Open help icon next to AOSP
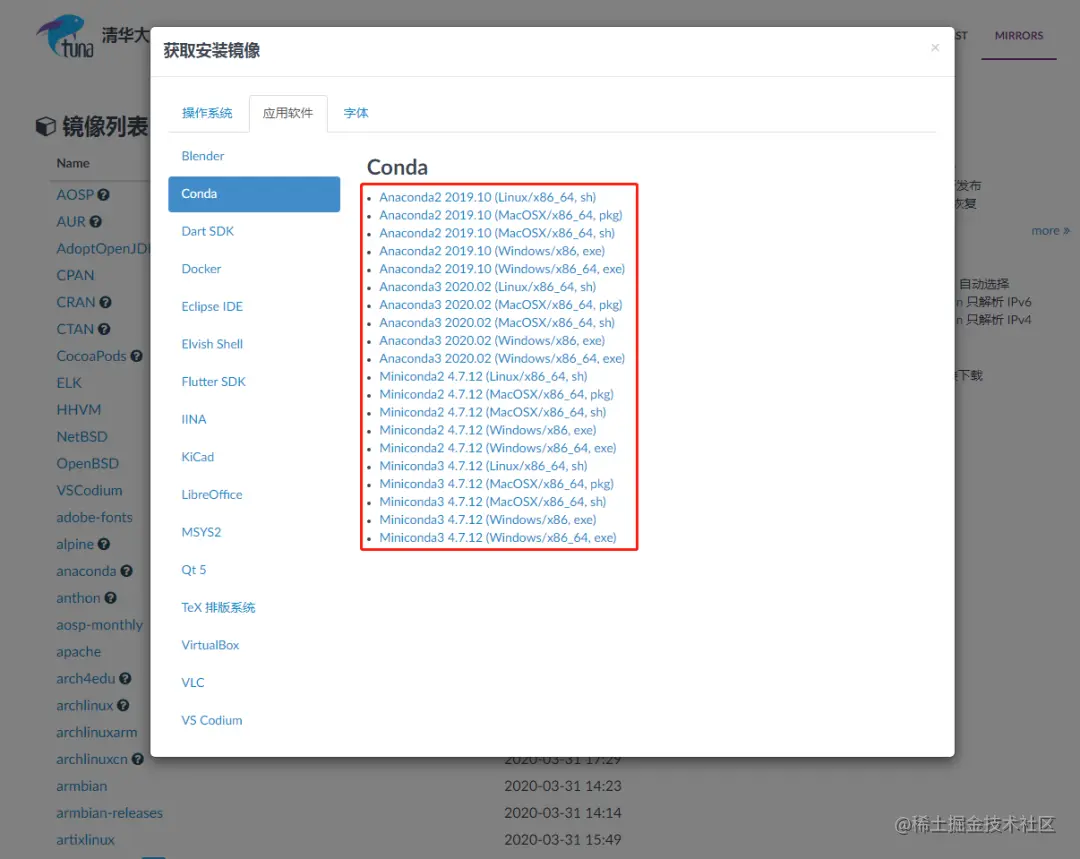 click(103, 195)
